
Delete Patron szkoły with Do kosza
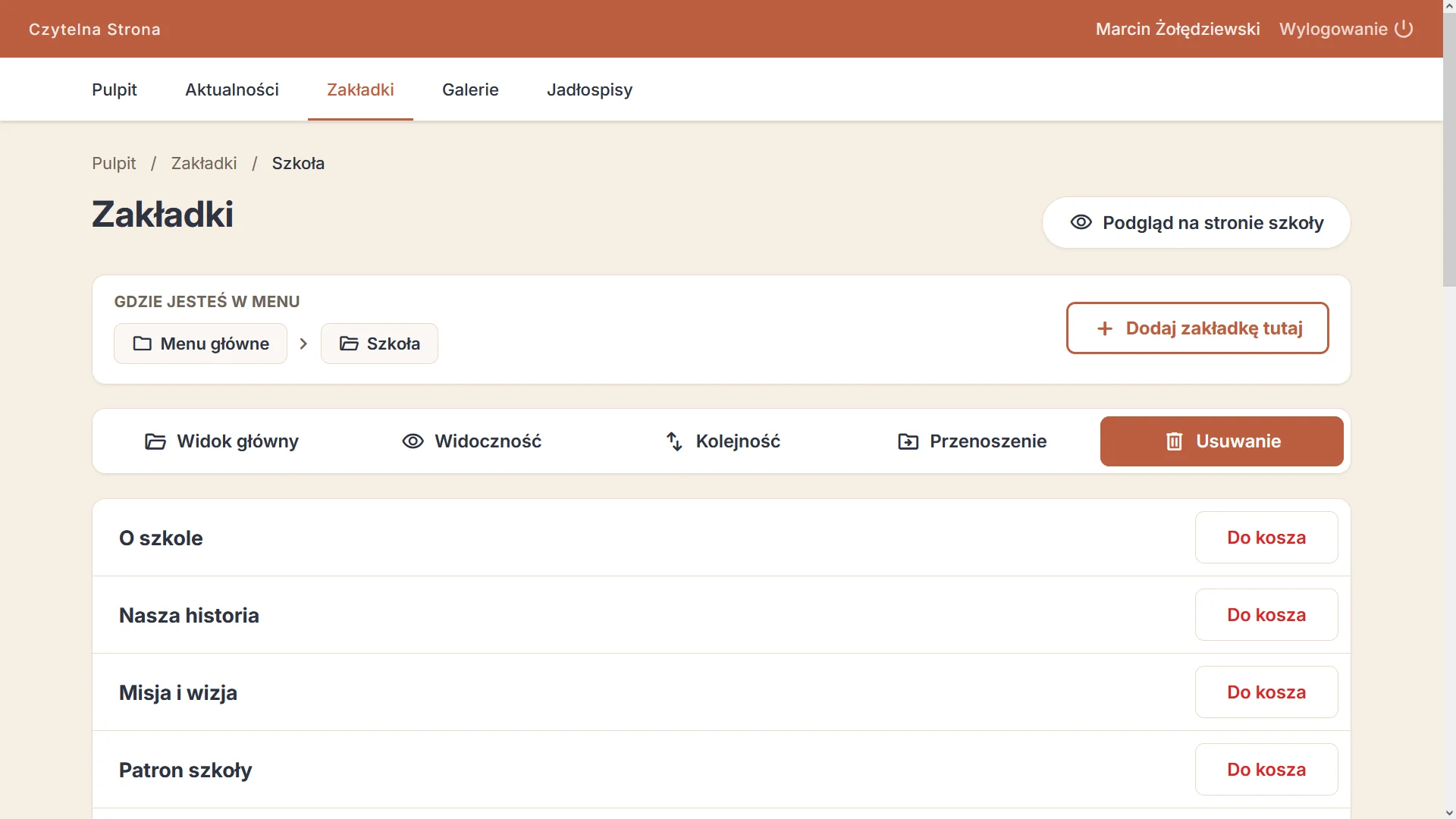click(1266, 770)
